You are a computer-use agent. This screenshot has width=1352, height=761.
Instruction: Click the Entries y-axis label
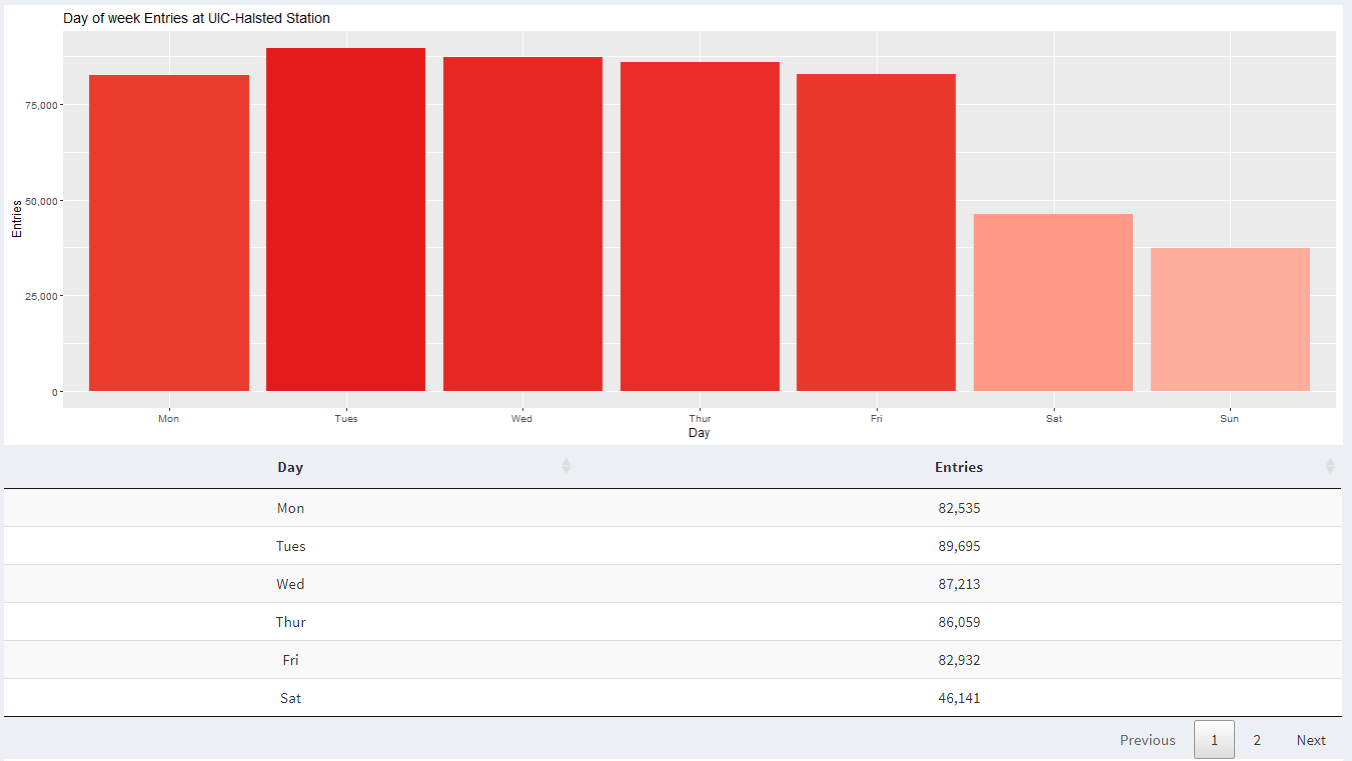[x=17, y=219]
